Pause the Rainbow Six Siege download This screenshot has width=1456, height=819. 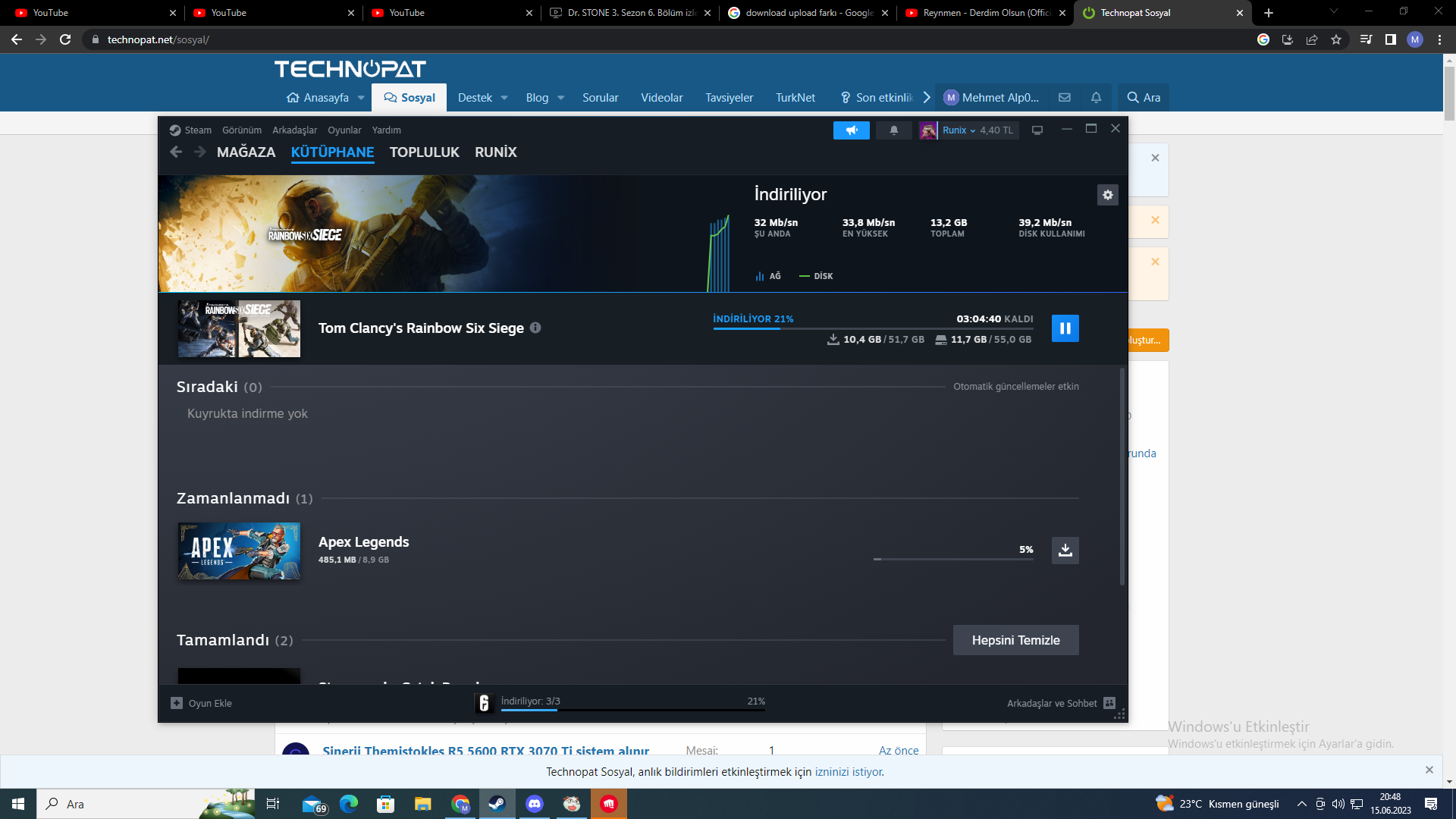click(x=1065, y=328)
